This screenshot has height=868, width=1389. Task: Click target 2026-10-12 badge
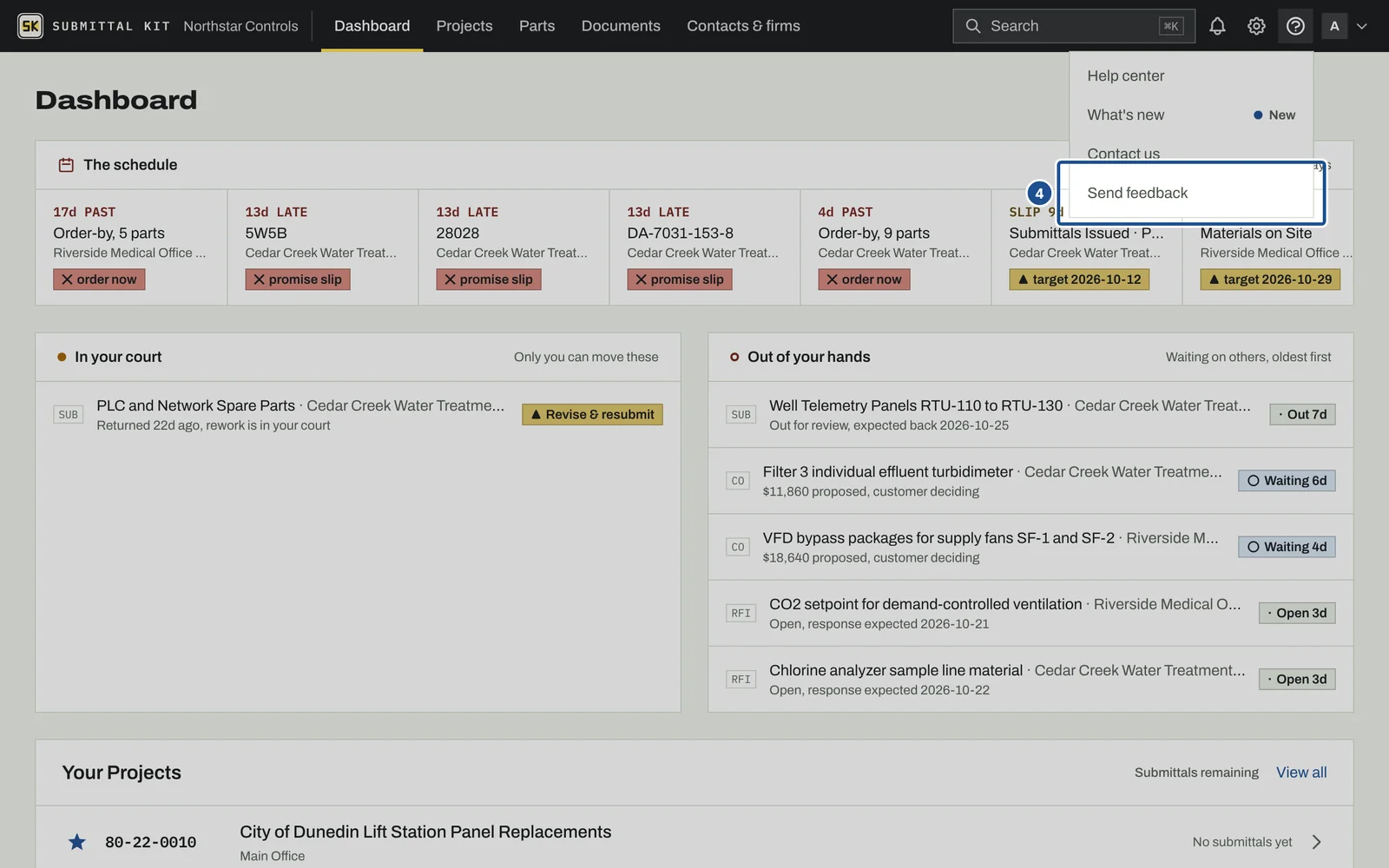tap(1079, 279)
